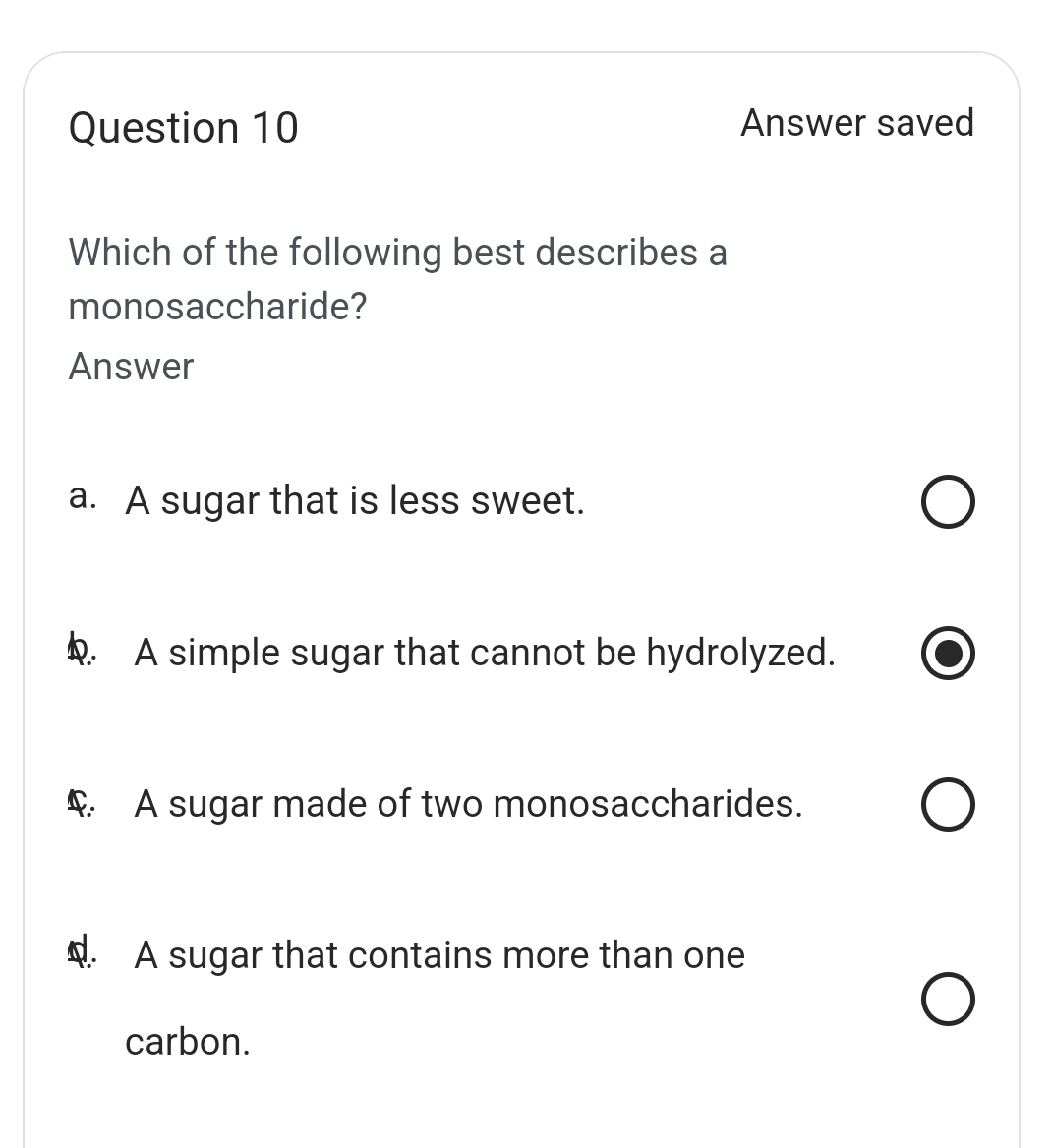The image size is (1052, 1148).
Task: Pick the radio button for option d
Action: (x=948, y=1000)
